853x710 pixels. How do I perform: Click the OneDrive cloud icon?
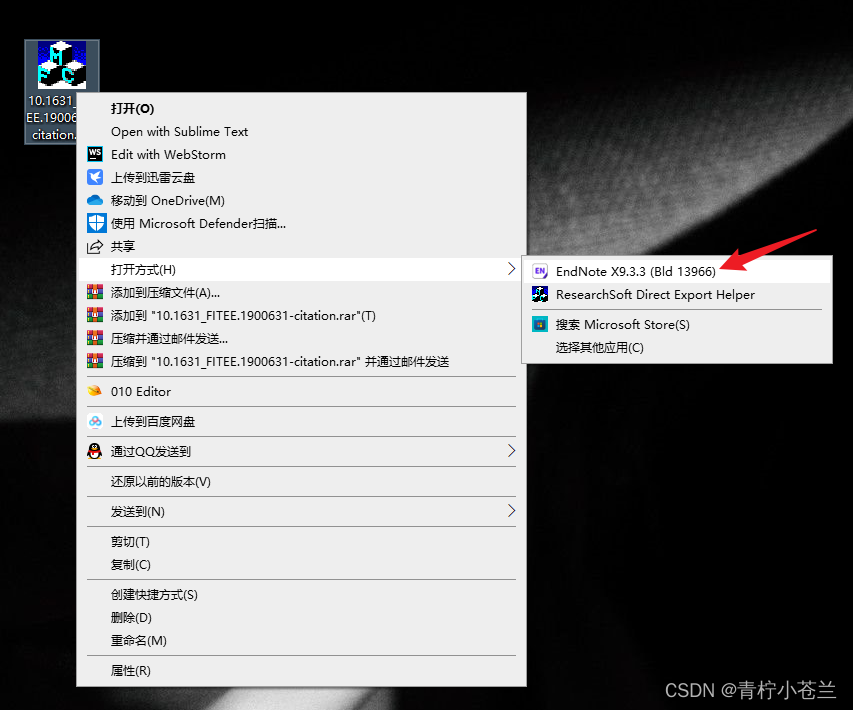95,200
